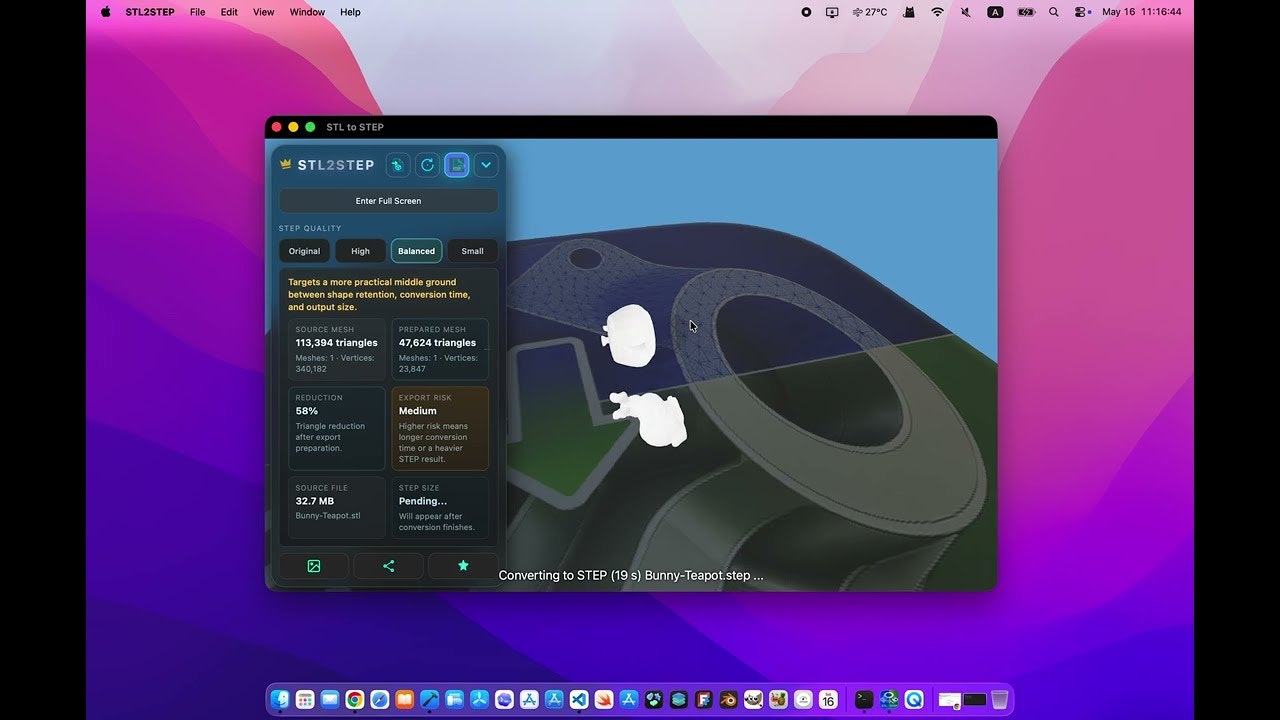Click the 32.7 MB source file size

pos(314,501)
